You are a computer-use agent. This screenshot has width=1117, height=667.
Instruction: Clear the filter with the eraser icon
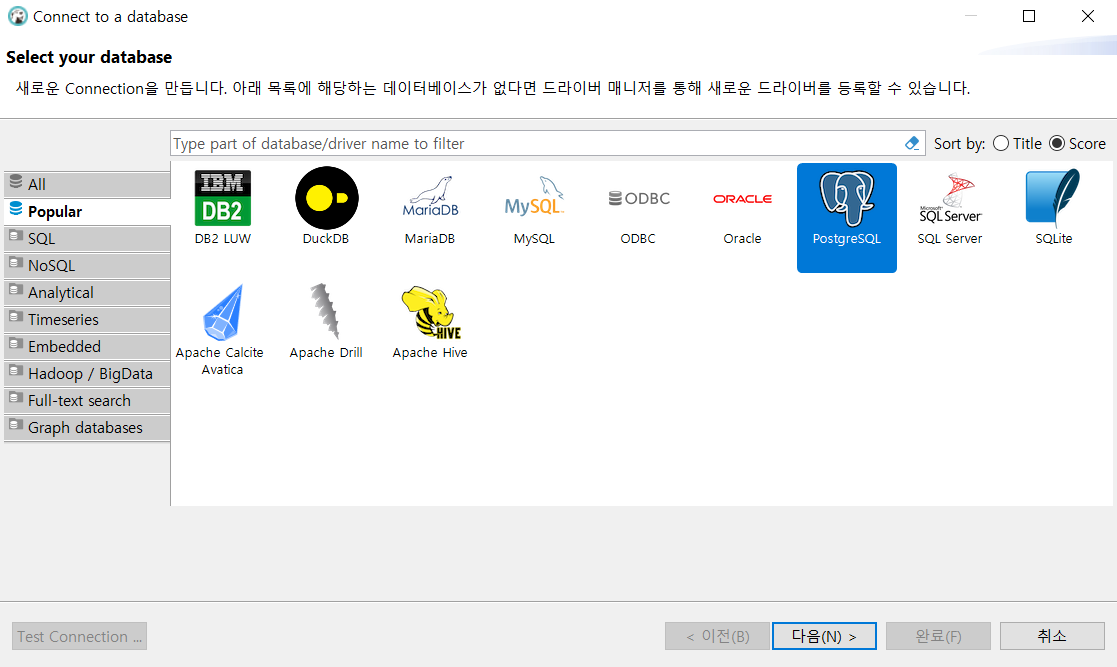click(912, 143)
